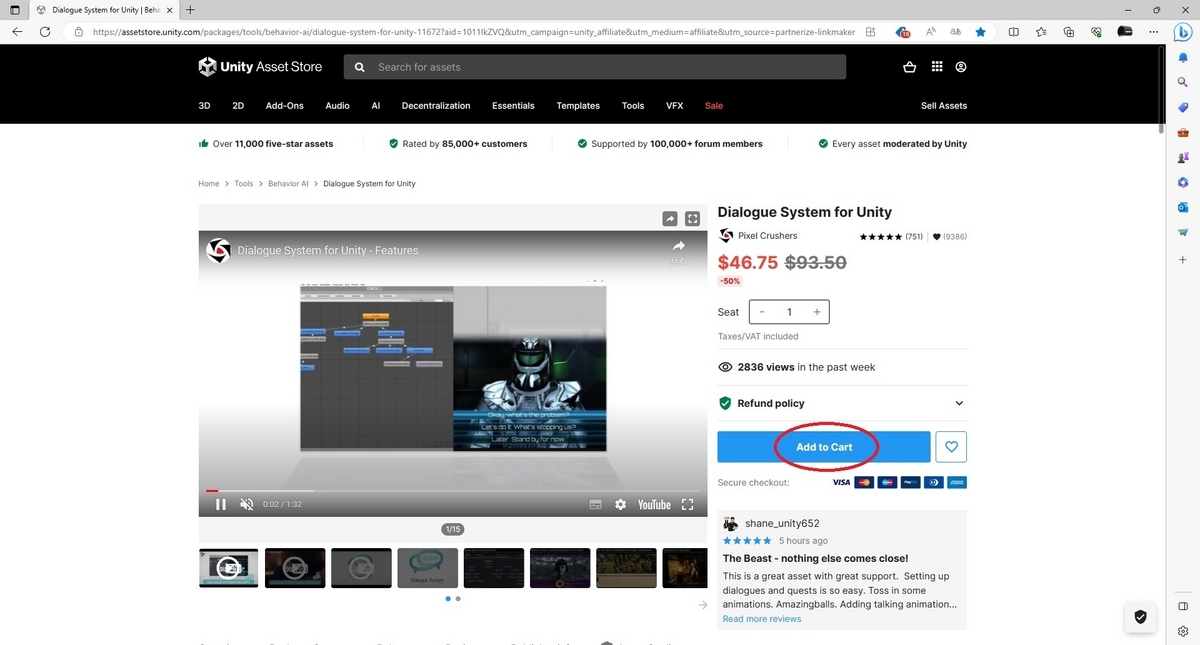Click the browser favorites star icon
This screenshot has width=1200, height=645.
click(x=980, y=32)
